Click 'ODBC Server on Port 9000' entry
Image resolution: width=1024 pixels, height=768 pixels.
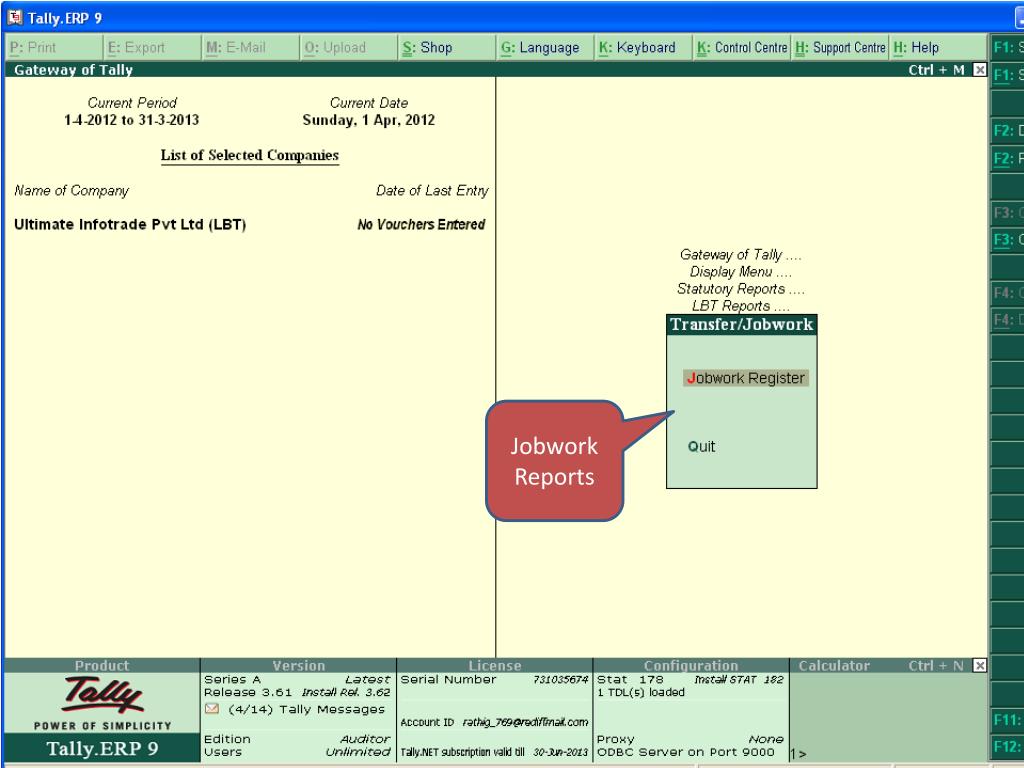[x=685, y=752]
